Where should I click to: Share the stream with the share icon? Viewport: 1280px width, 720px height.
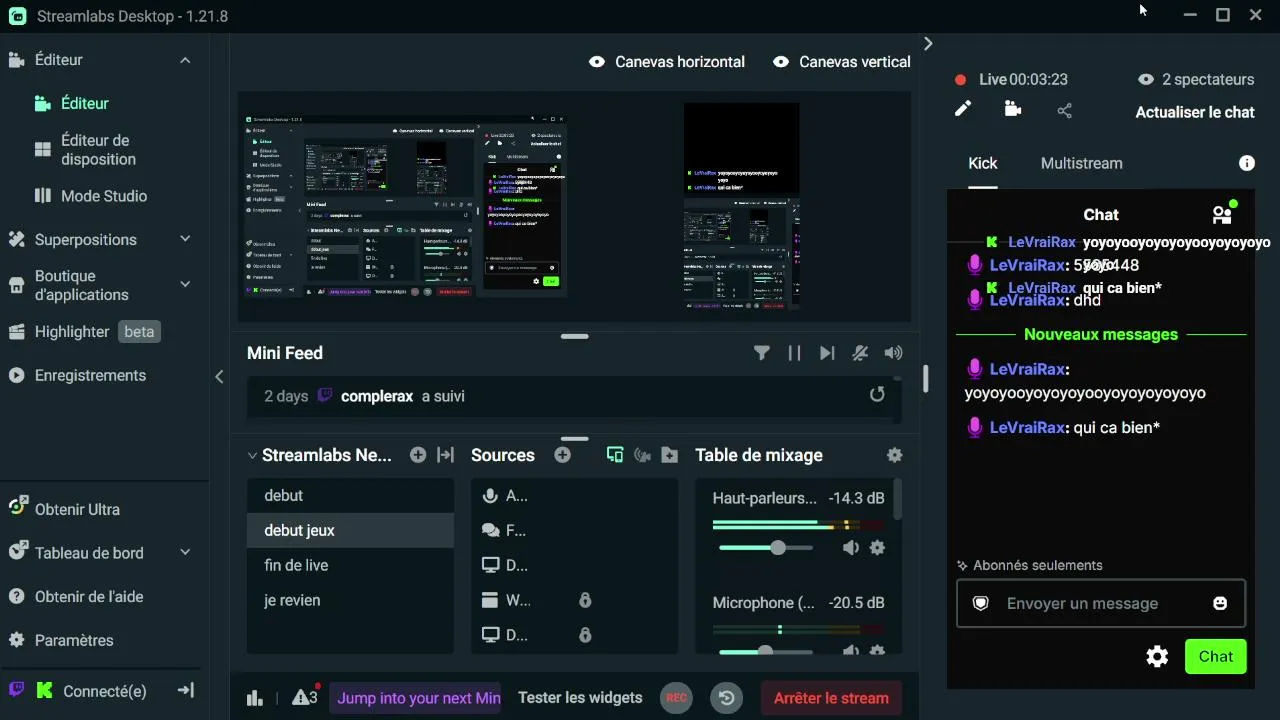pyautogui.click(x=1064, y=110)
